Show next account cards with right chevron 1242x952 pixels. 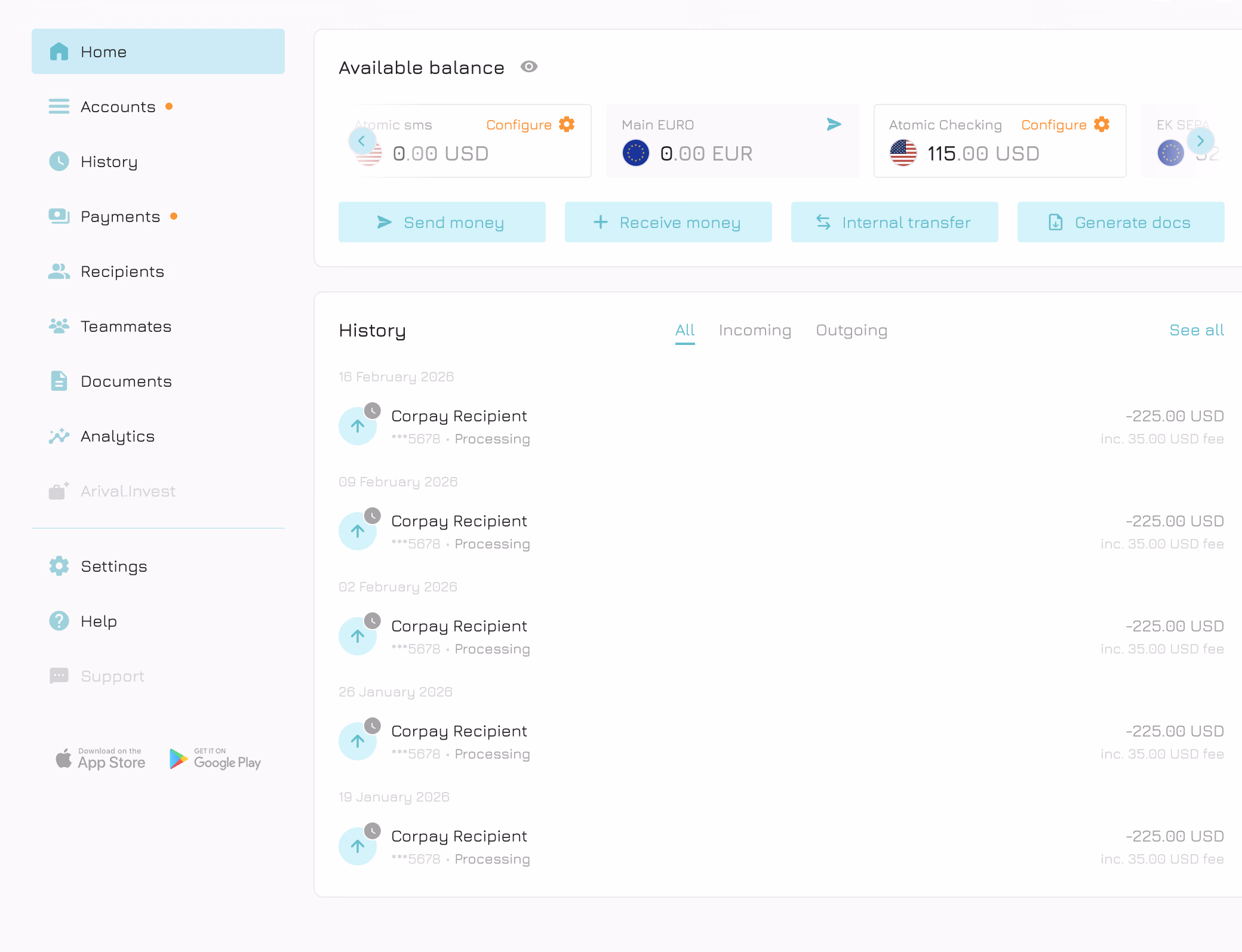[x=1200, y=141]
